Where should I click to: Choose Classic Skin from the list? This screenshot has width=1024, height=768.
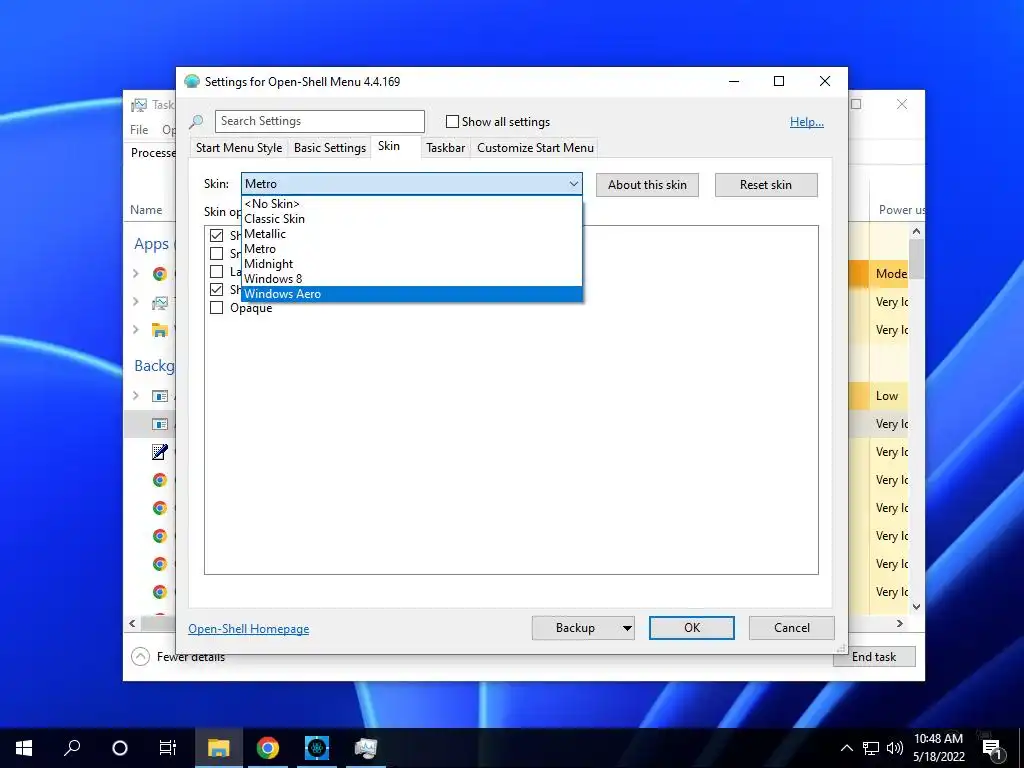tap(411, 219)
